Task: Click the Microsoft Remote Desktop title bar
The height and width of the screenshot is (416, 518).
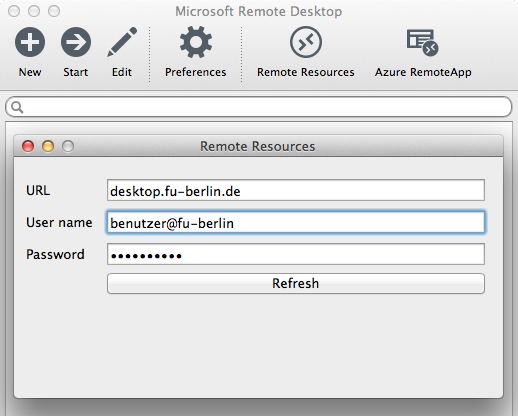Action: point(259,11)
